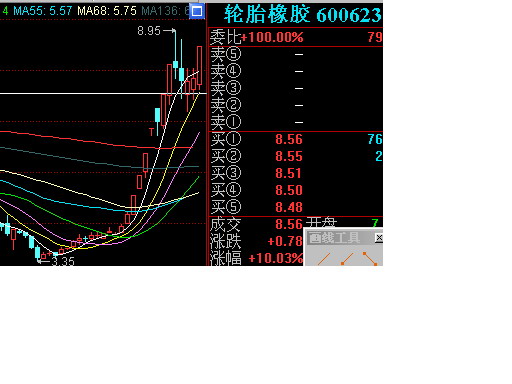The height and width of the screenshot is (384, 512).
Task: Click the stock name 轮胎橡胶 600623
Action: click(303, 15)
